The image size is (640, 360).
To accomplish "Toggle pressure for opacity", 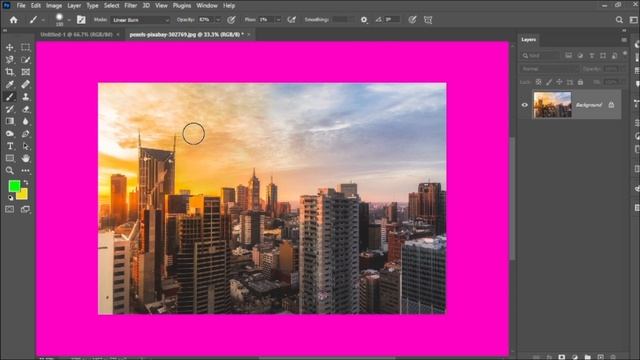I will click(231, 20).
